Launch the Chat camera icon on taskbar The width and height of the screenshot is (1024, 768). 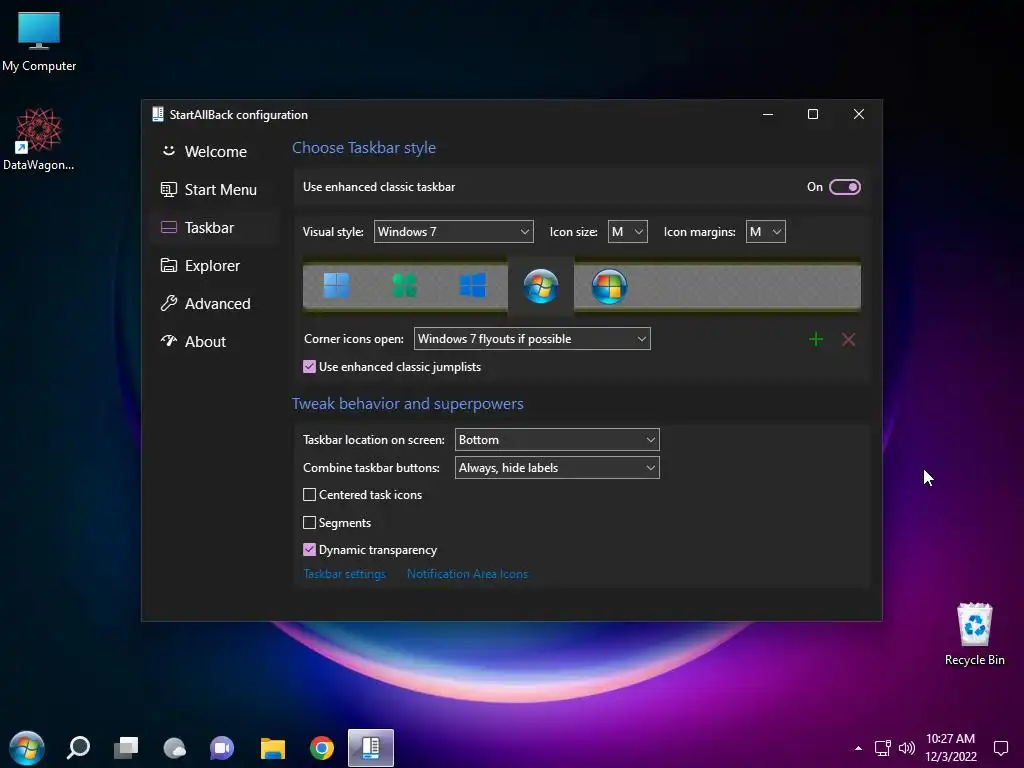tap(222, 748)
